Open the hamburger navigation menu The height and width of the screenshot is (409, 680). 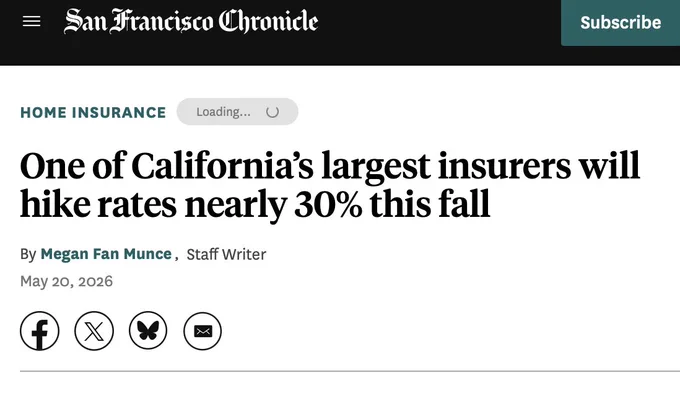coord(32,21)
